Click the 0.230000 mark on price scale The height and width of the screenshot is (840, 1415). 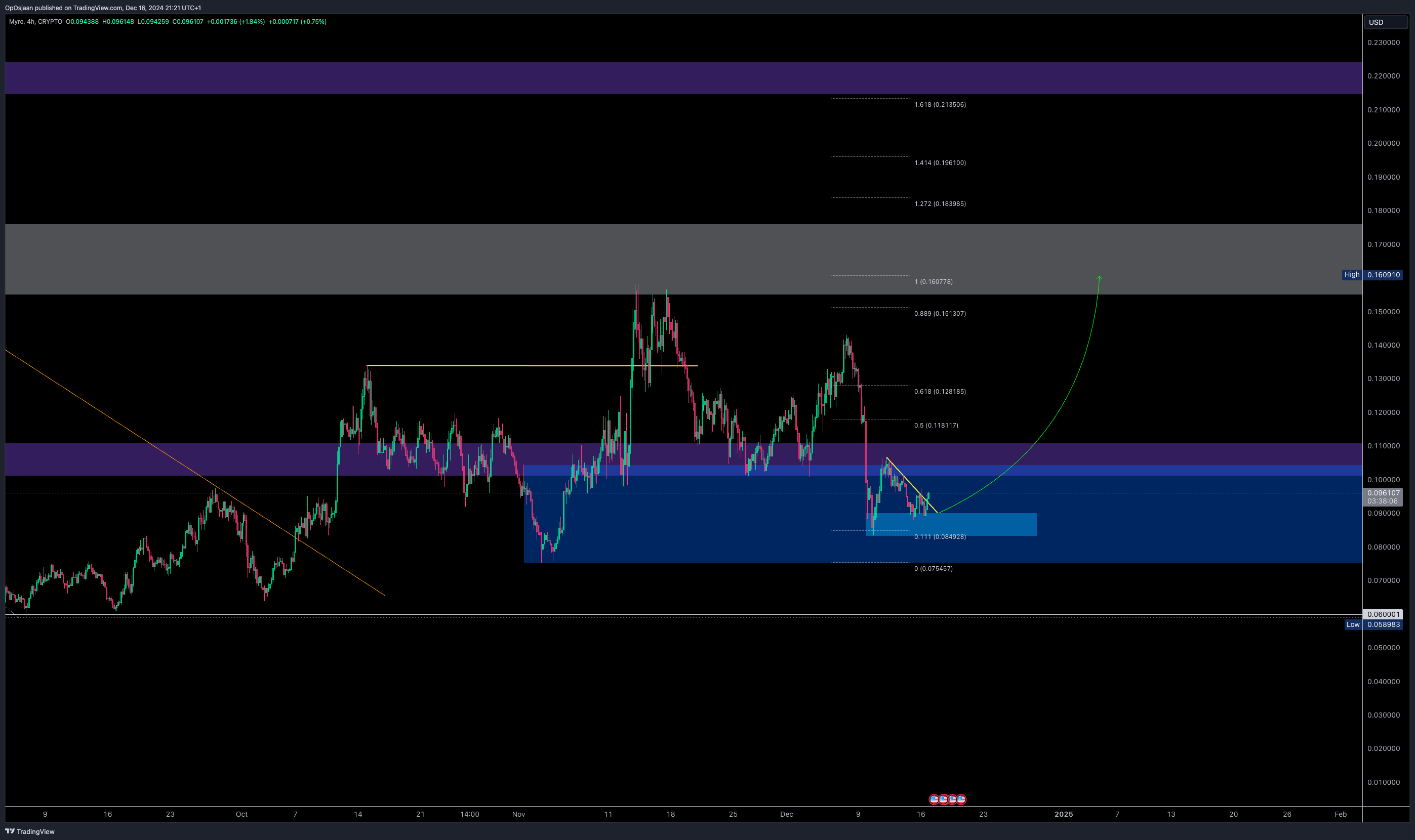pyautogui.click(x=1383, y=43)
